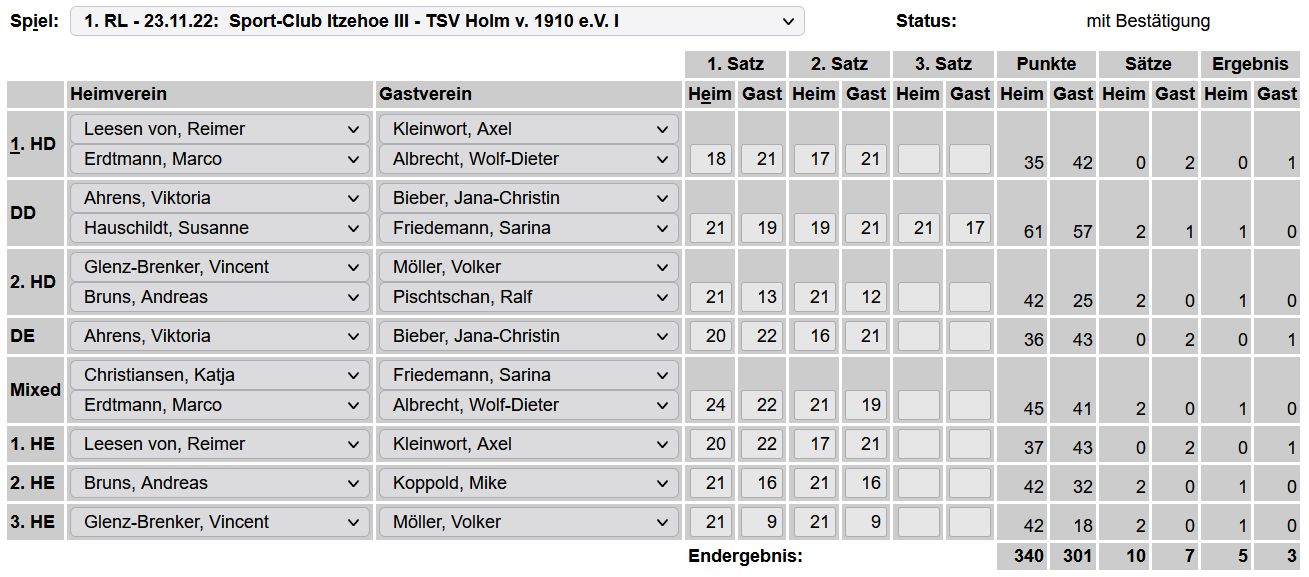The image size is (1309, 577).
Task: Click 1. HE empty third set guest field
Action: (x=970, y=444)
